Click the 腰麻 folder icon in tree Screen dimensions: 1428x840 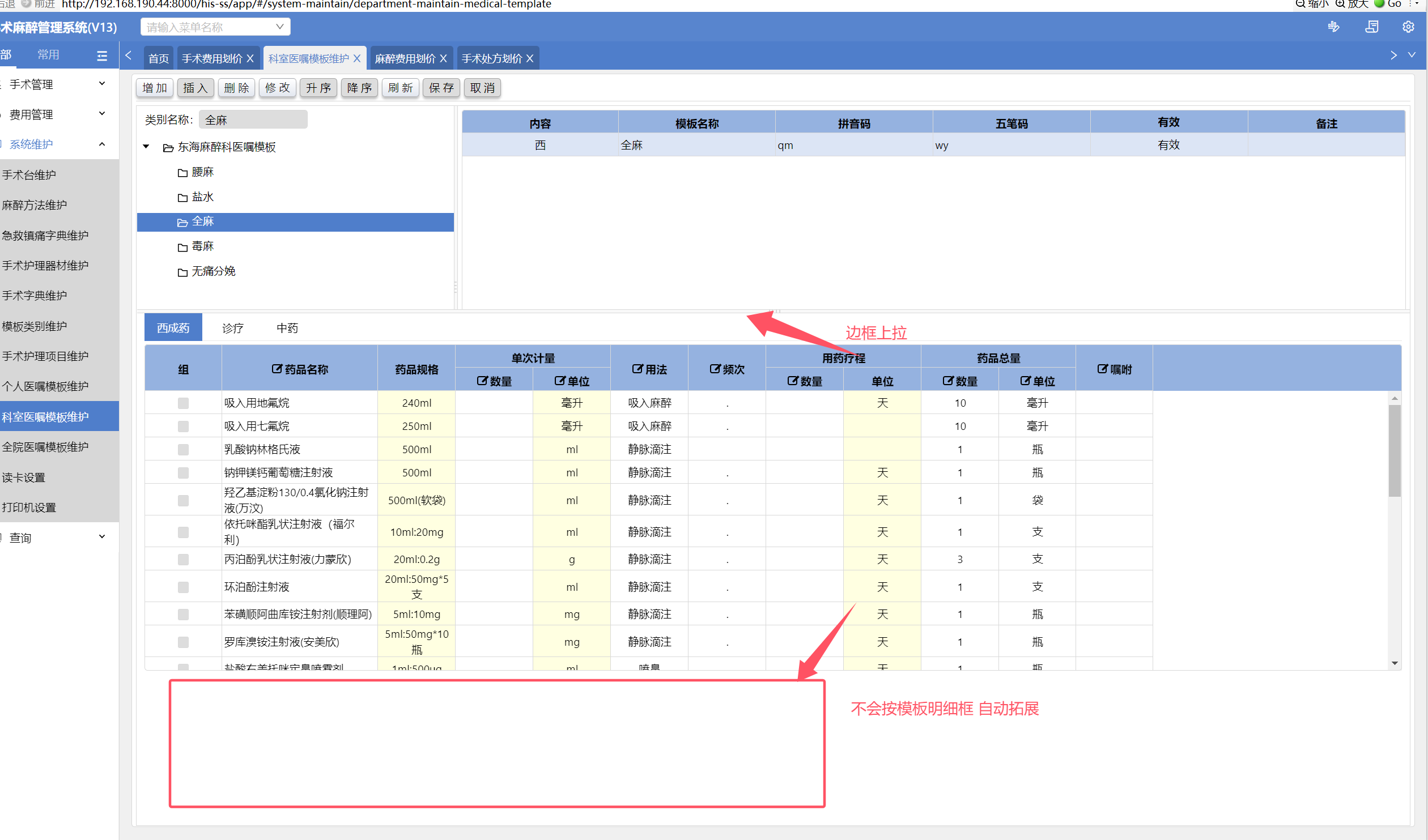[182, 173]
